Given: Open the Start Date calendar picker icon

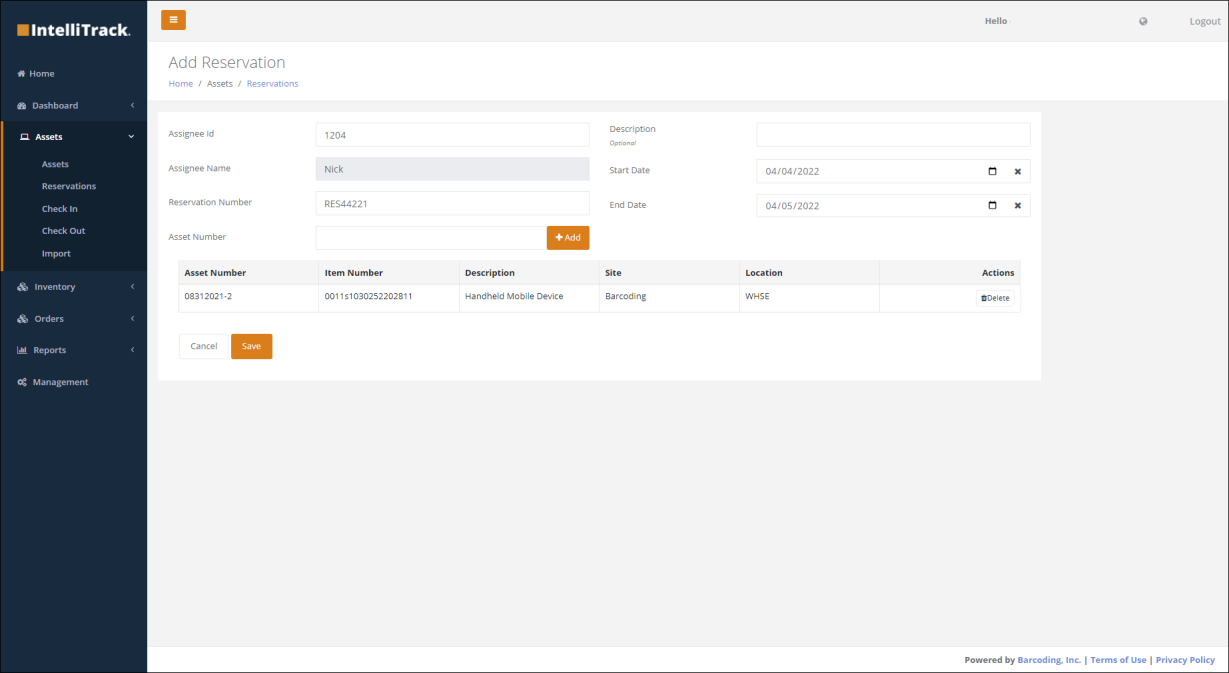Looking at the screenshot, I should coord(992,171).
